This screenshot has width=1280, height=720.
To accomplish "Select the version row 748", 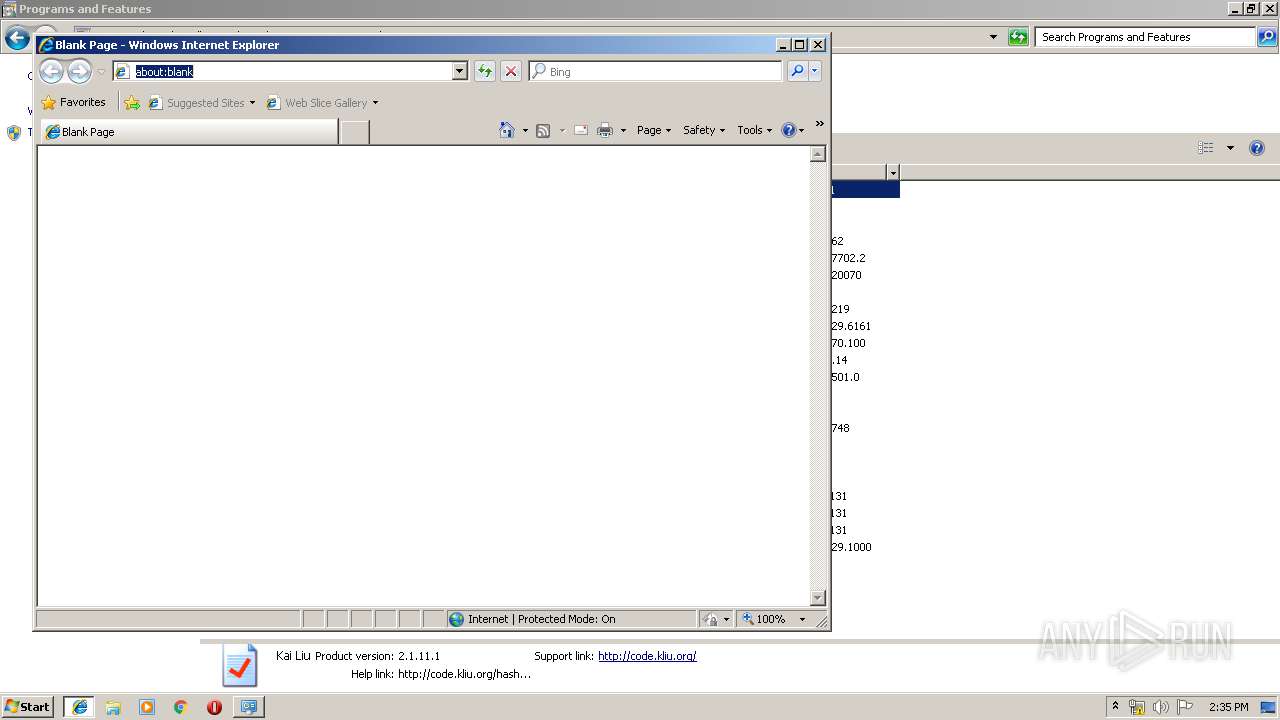I will point(840,428).
